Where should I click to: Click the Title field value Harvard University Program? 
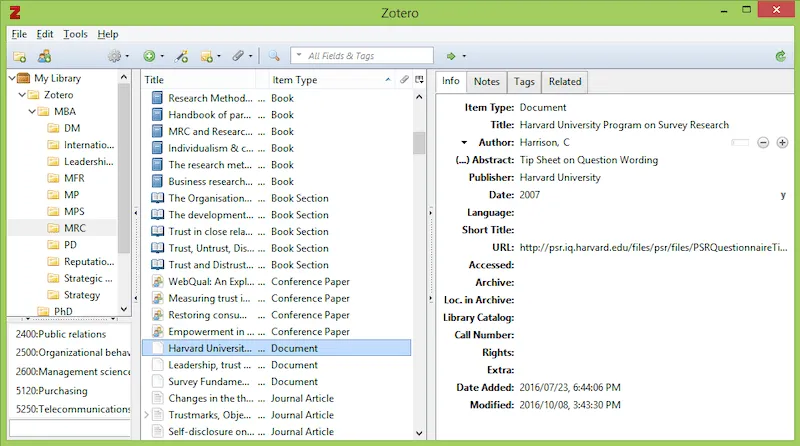coord(624,125)
